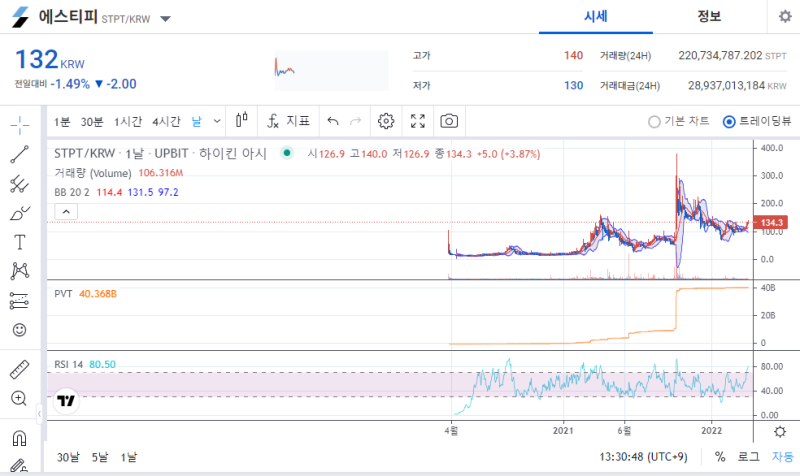Set date range to 1날
Screen dimensions: 800x476
point(129,457)
